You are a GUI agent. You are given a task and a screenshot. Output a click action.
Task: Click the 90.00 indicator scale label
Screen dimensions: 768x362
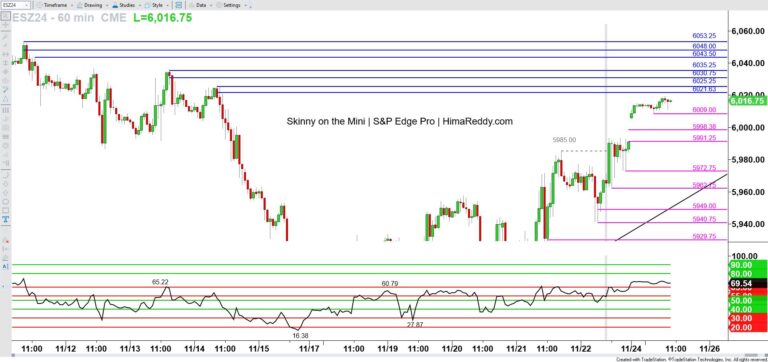pos(747,265)
